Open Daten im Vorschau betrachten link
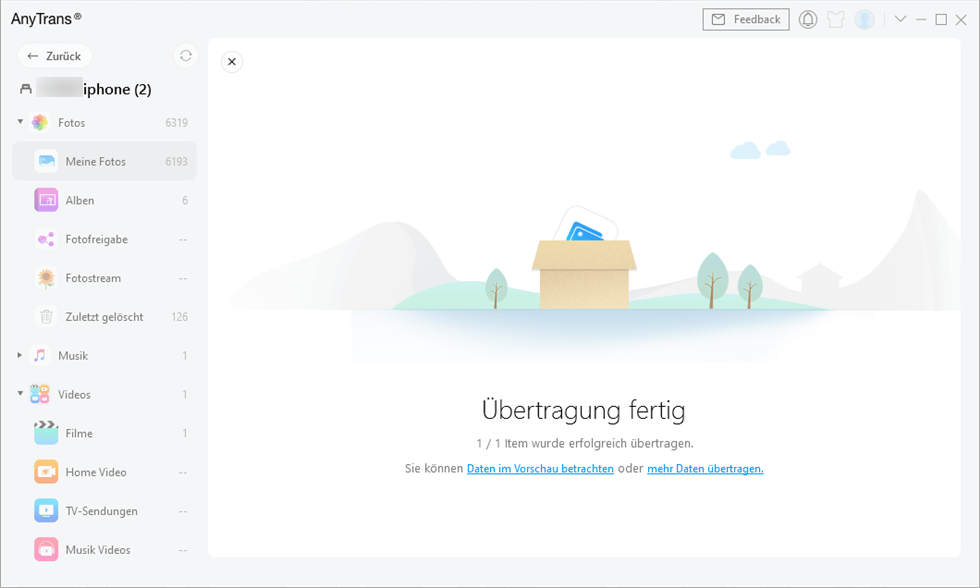Screen dimensions: 980x588 (540, 468)
